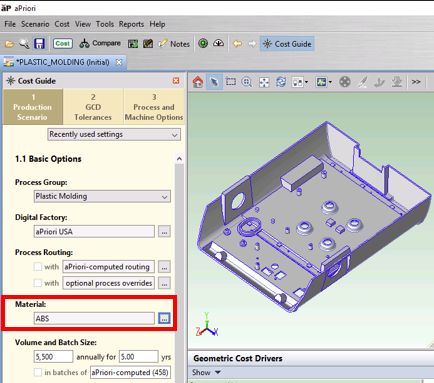Click the green-arrow image icon before Notes

(133, 44)
